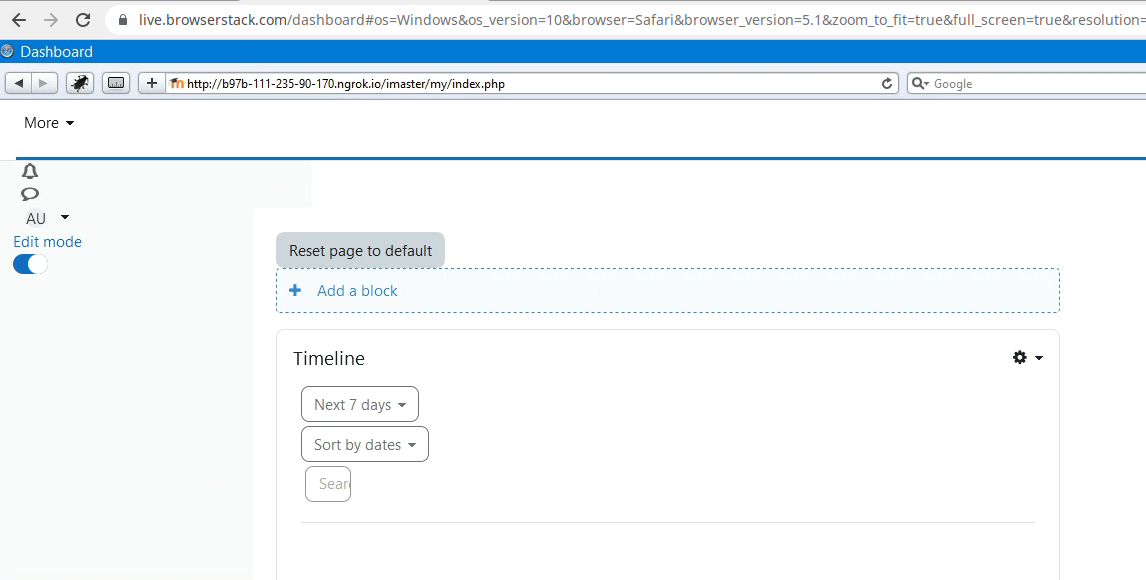Viewport: 1146px width, 580px height.
Task: Go forward in the Safari toolbar
Action: [43, 83]
